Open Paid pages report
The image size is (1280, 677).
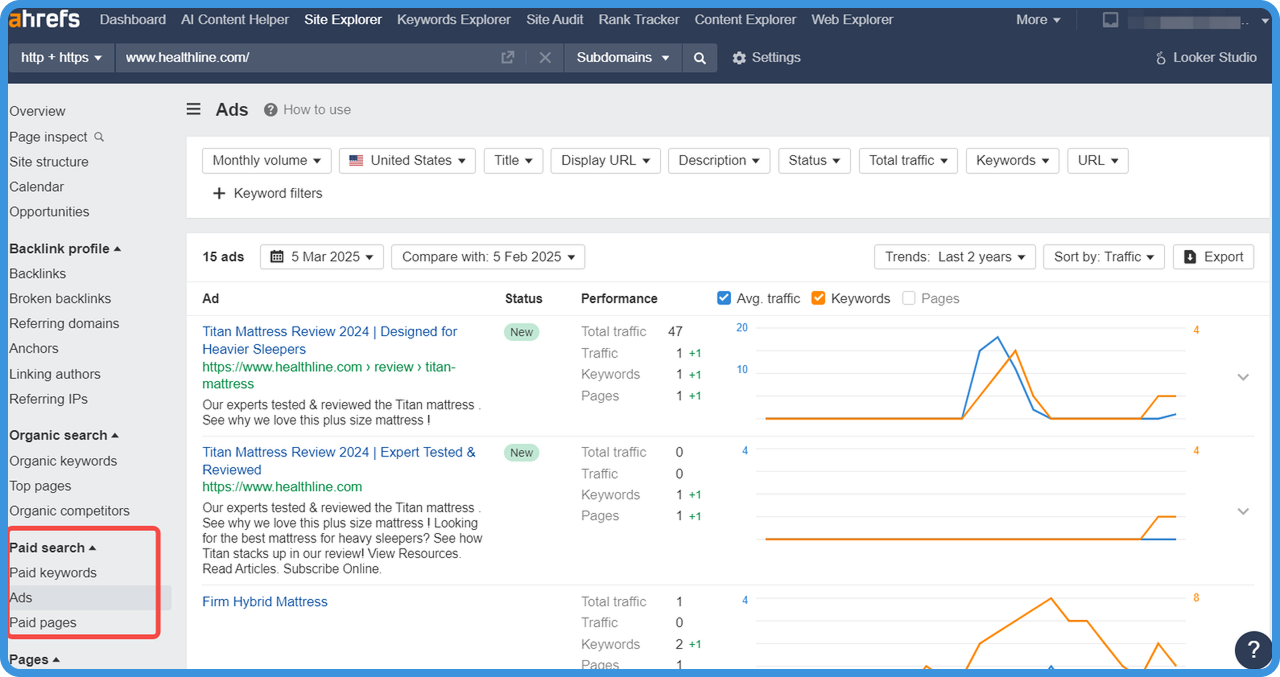pos(43,623)
